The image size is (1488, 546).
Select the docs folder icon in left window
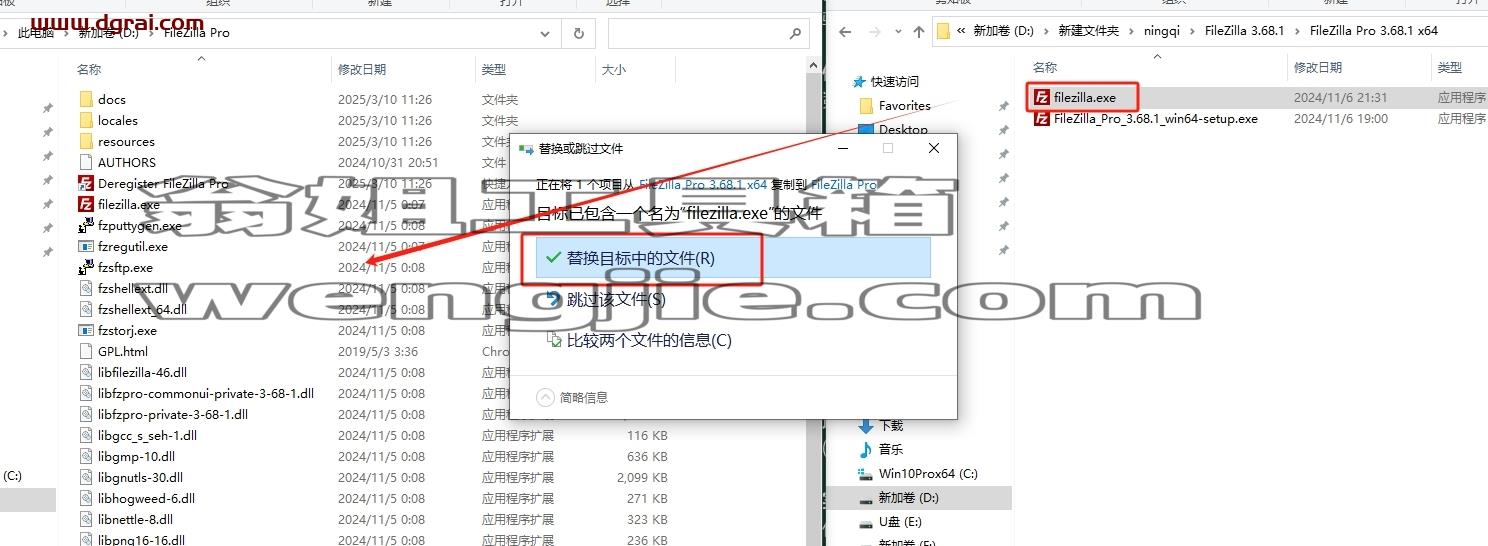click(86, 99)
